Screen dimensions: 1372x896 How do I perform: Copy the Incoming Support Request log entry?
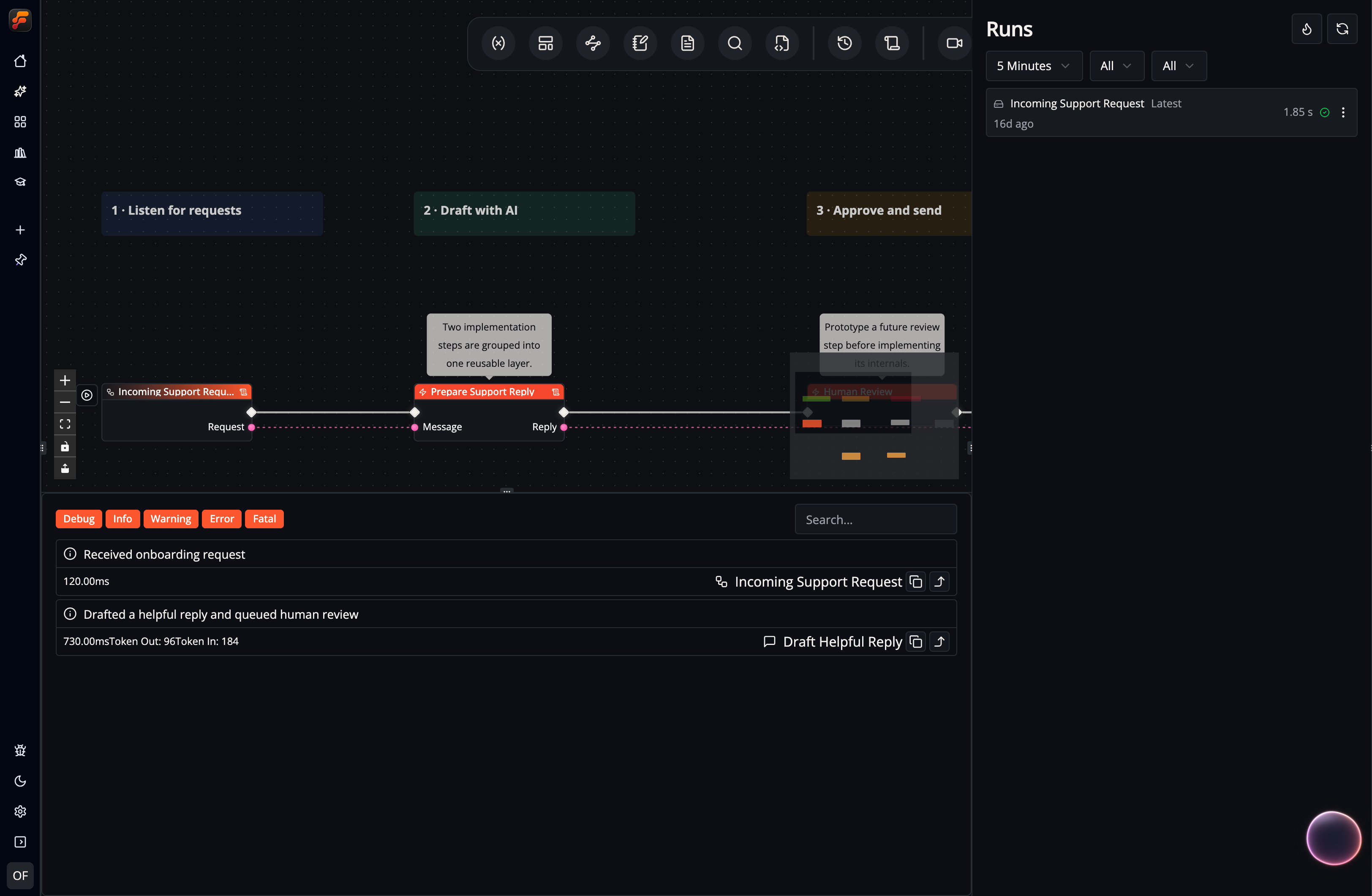coord(915,582)
